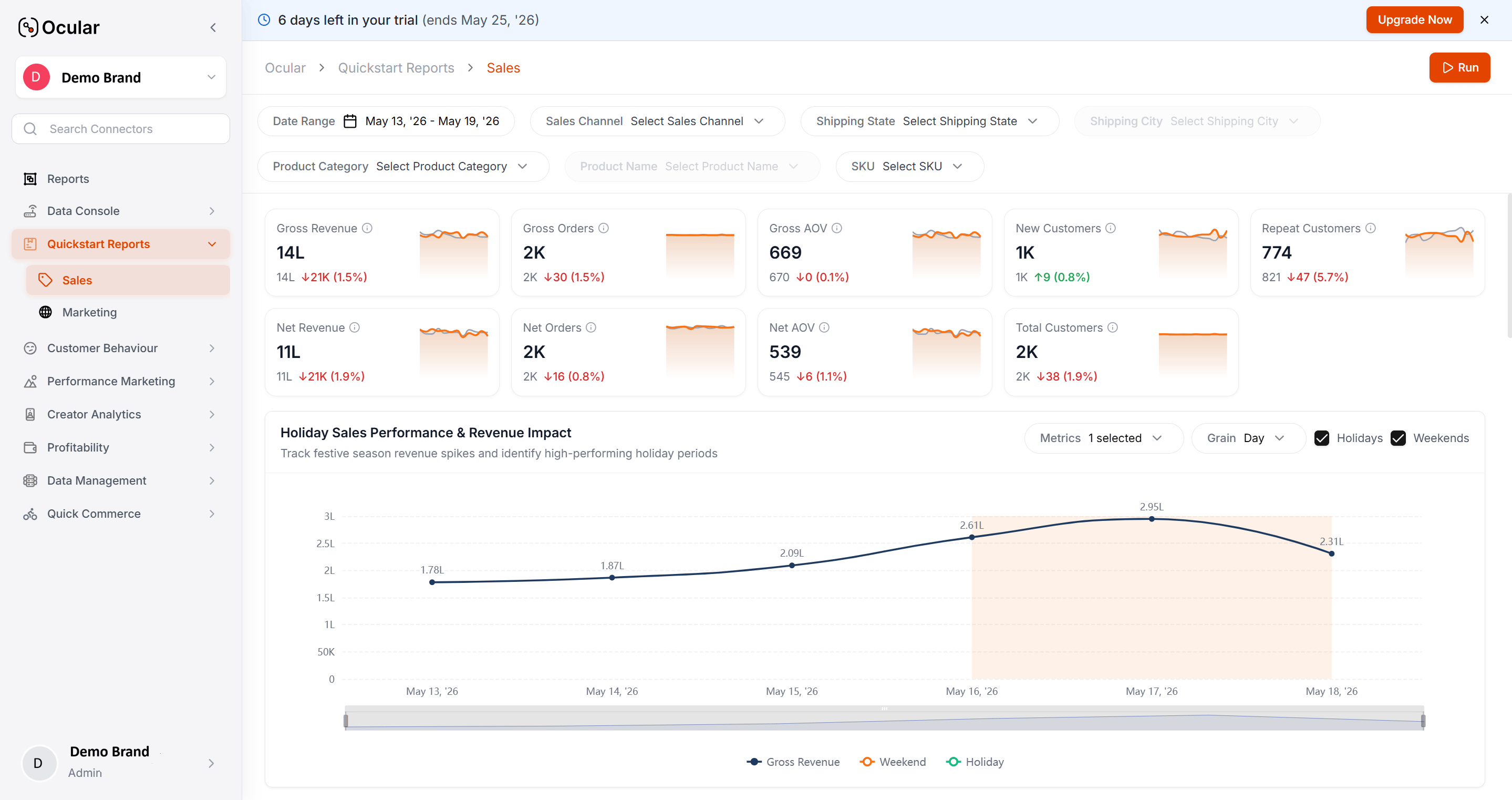Image resolution: width=1512 pixels, height=800 pixels.
Task: Go to Quickstart Reports breadcrumb link
Action: [x=396, y=68]
